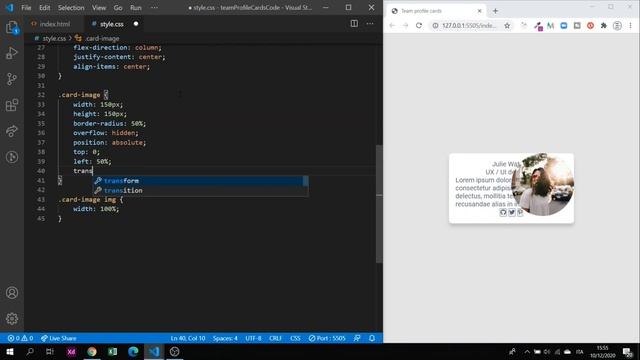Click the editor vertical scrollbar

coord(379,203)
